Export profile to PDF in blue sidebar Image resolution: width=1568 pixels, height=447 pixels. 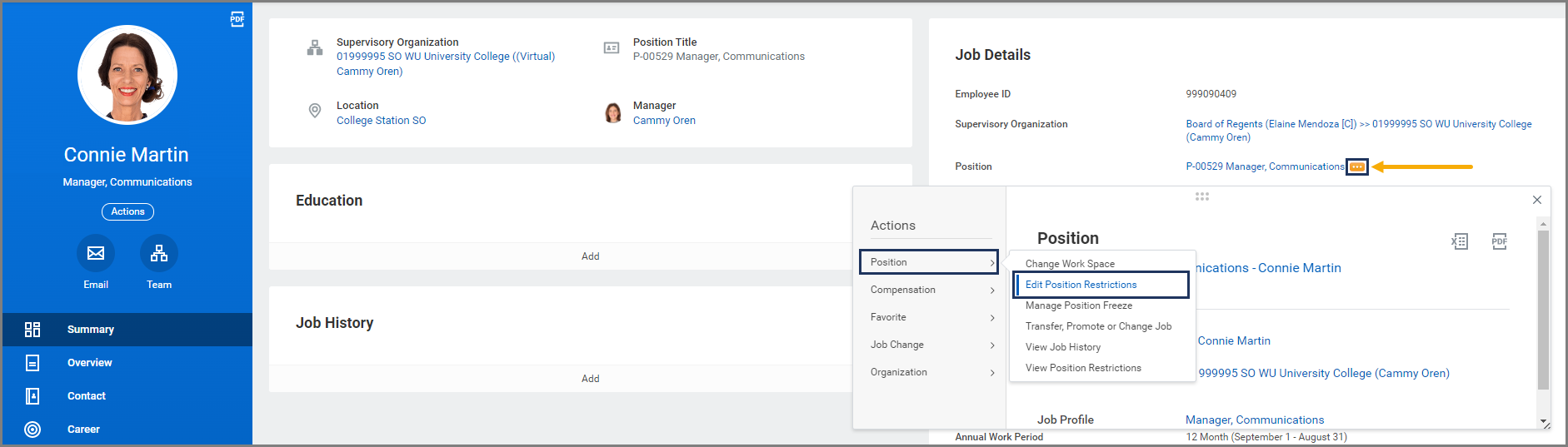237,19
